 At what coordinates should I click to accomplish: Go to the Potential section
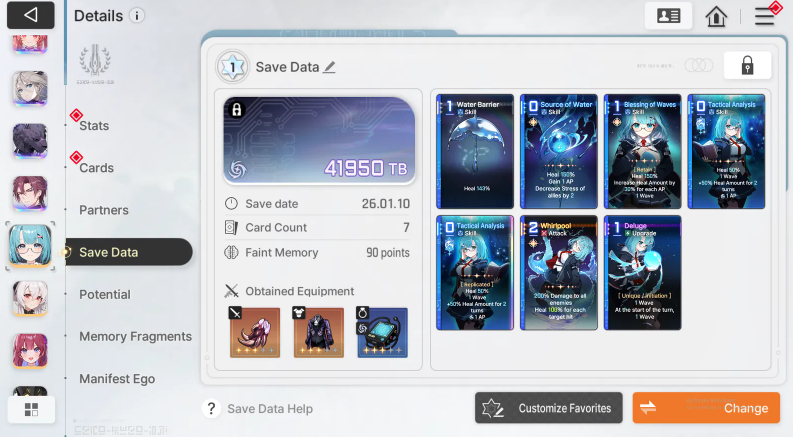pos(105,294)
